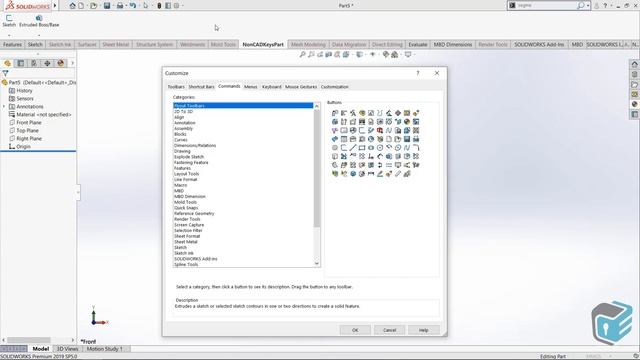This screenshot has width=640, height=360.
Task: Switch to the Motion Study 1 tab
Action: 104,349
